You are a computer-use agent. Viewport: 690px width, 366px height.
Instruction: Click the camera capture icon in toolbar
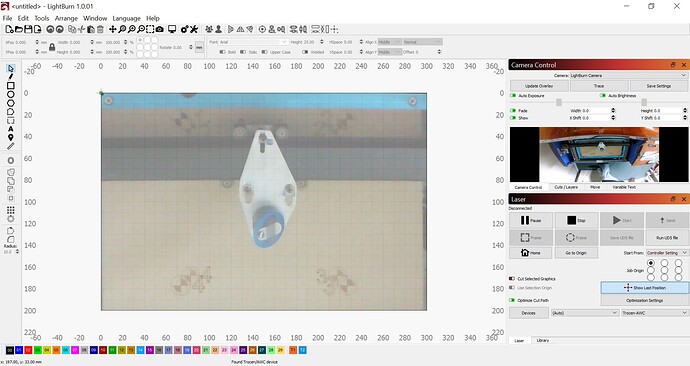point(160,29)
